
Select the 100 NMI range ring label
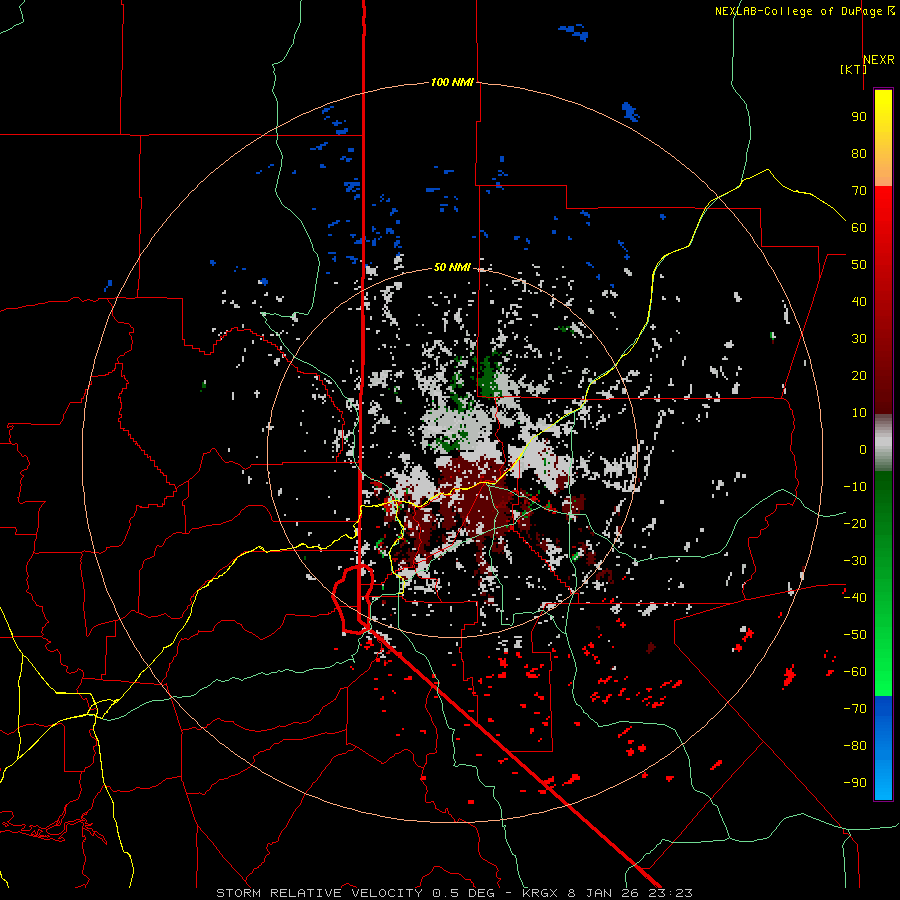(x=452, y=83)
